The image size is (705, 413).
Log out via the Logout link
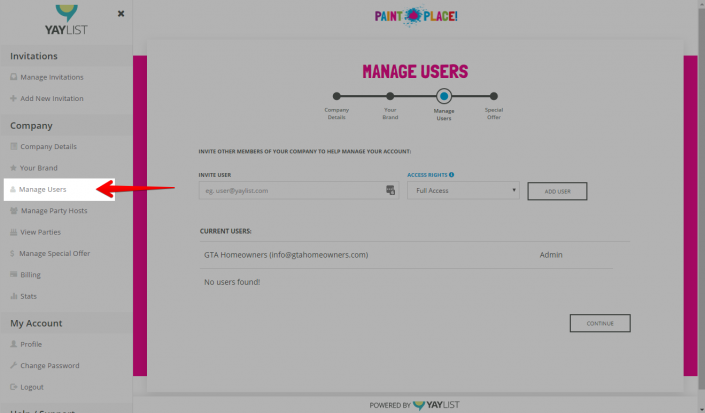[32, 387]
